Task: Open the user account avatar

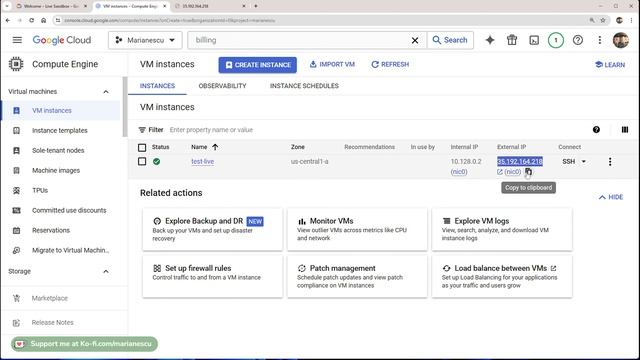Action: point(621,40)
